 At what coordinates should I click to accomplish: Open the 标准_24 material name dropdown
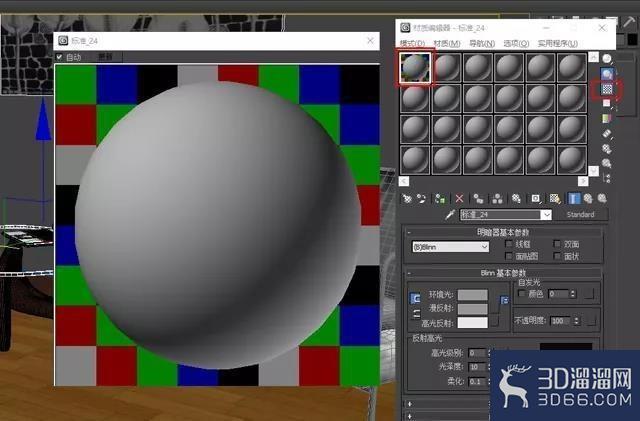click(x=546, y=214)
